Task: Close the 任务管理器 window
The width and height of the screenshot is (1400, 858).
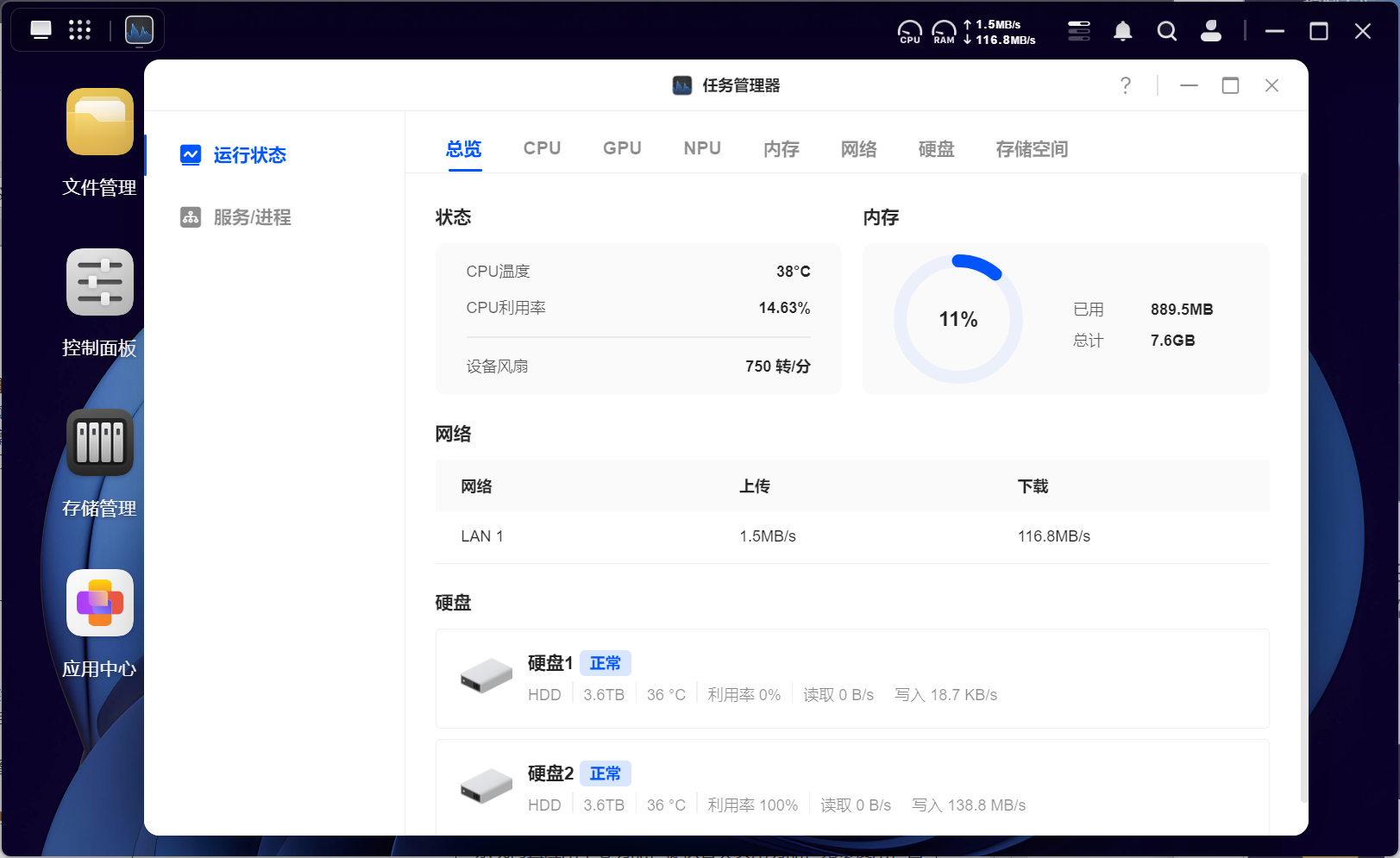Action: point(1271,85)
